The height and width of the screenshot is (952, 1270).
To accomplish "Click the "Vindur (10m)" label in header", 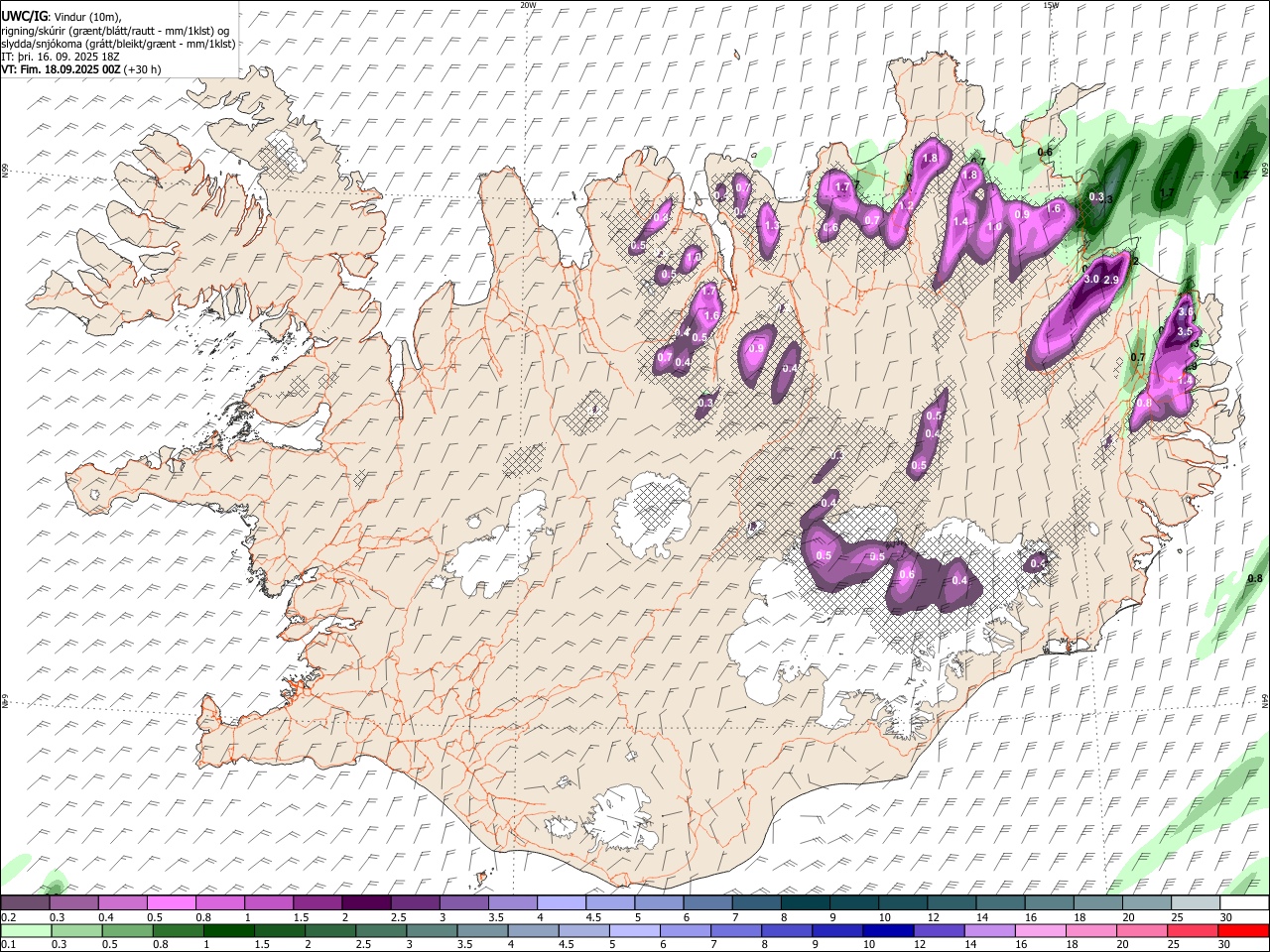I will 86,16.
